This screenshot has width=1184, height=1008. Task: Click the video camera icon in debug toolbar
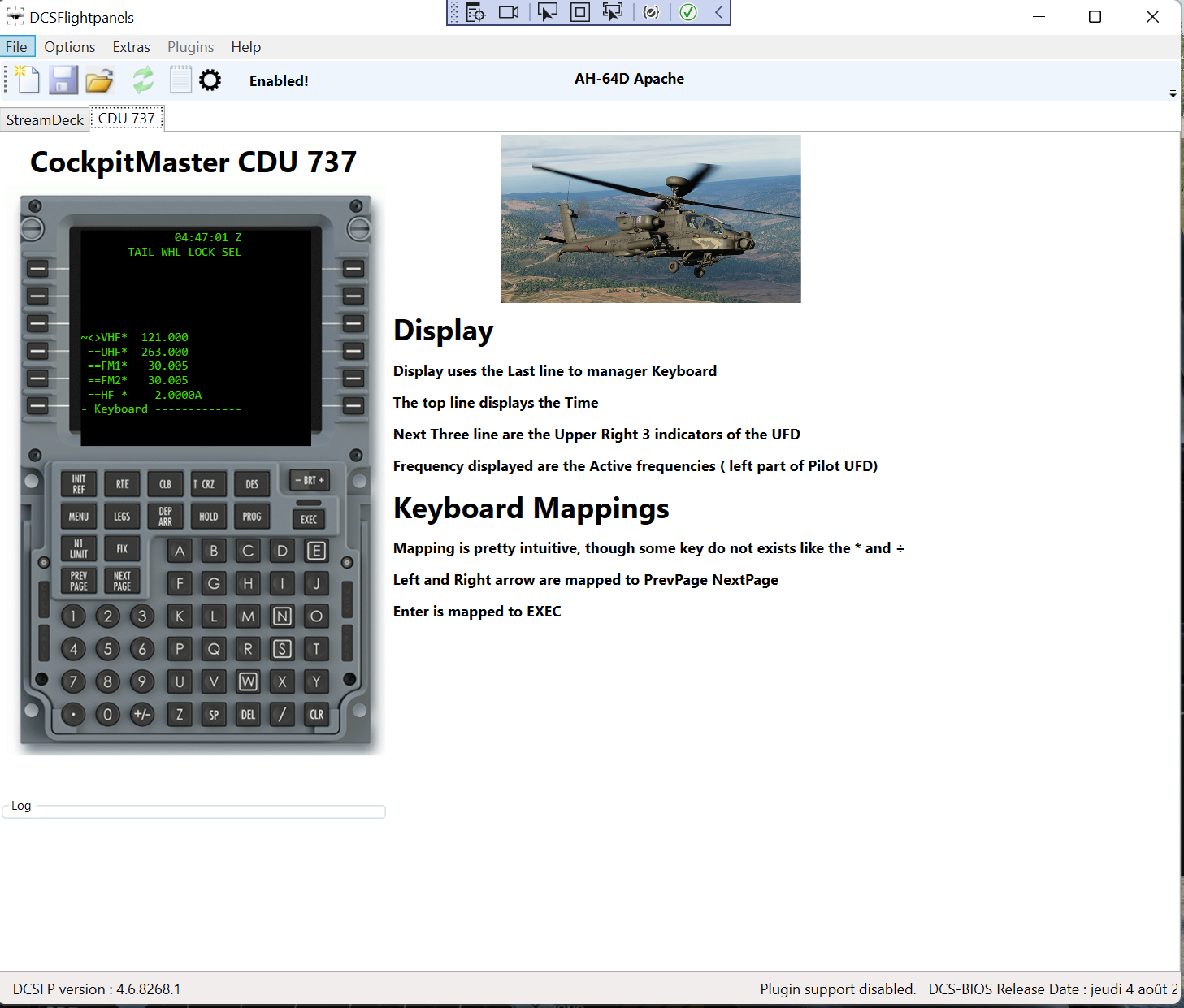click(509, 12)
